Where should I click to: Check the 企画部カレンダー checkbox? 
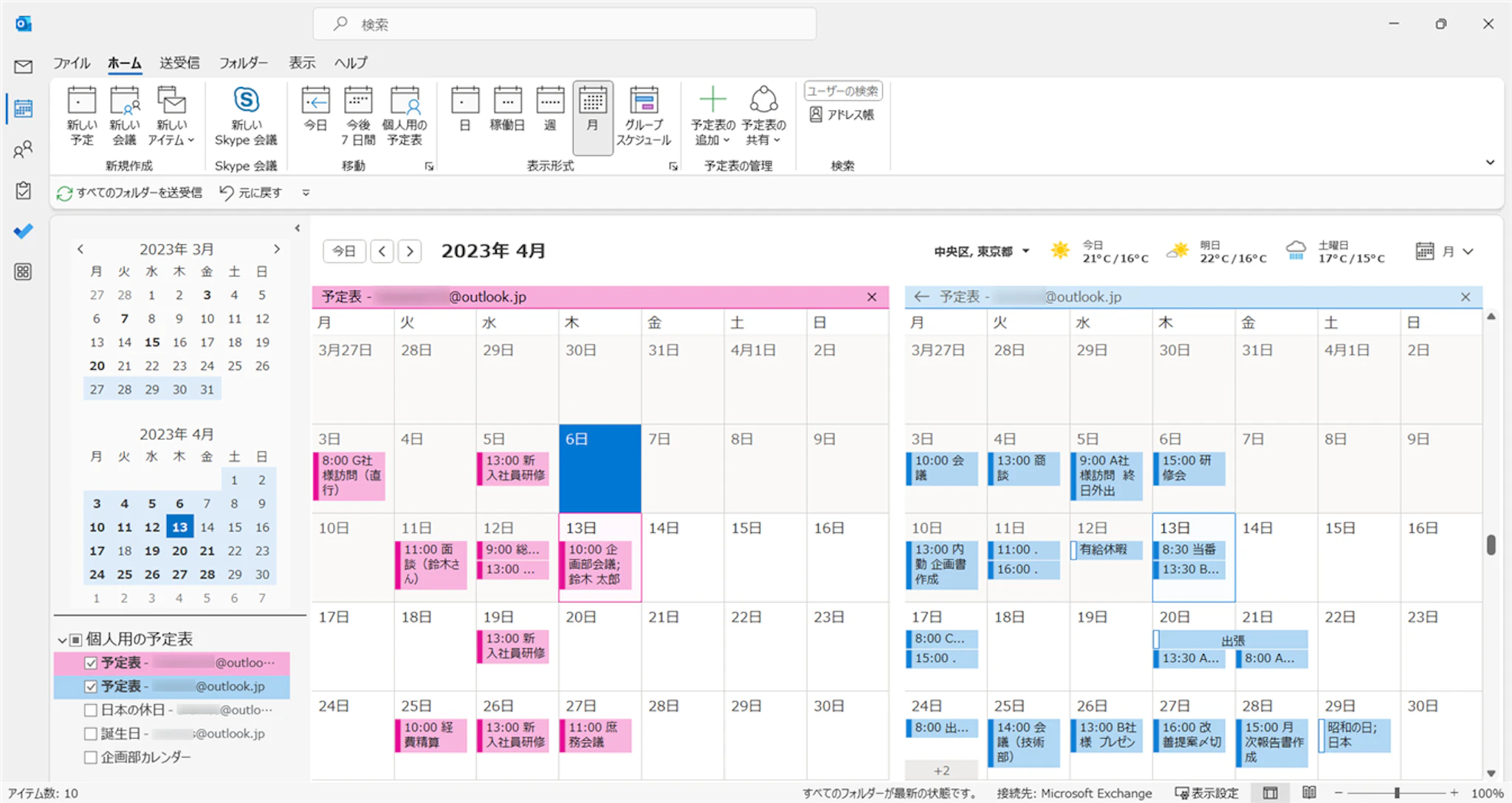(91, 757)
